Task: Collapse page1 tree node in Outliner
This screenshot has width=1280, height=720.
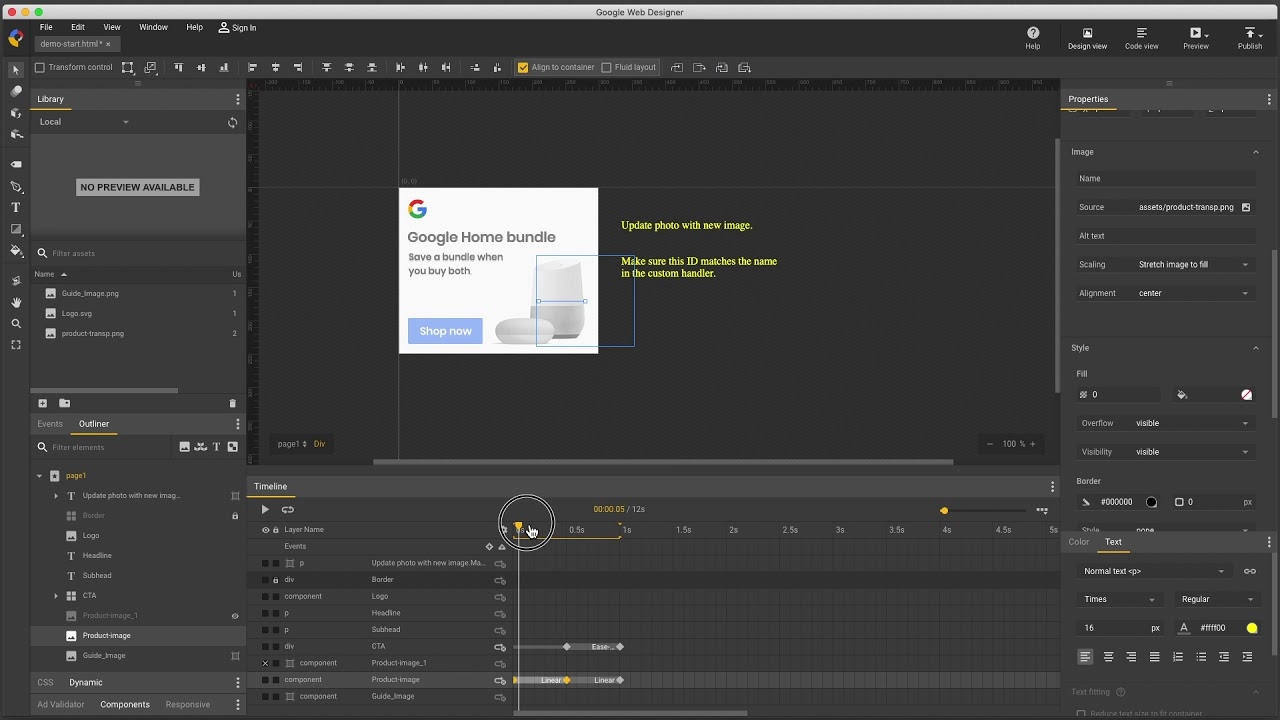Action: 40,476
